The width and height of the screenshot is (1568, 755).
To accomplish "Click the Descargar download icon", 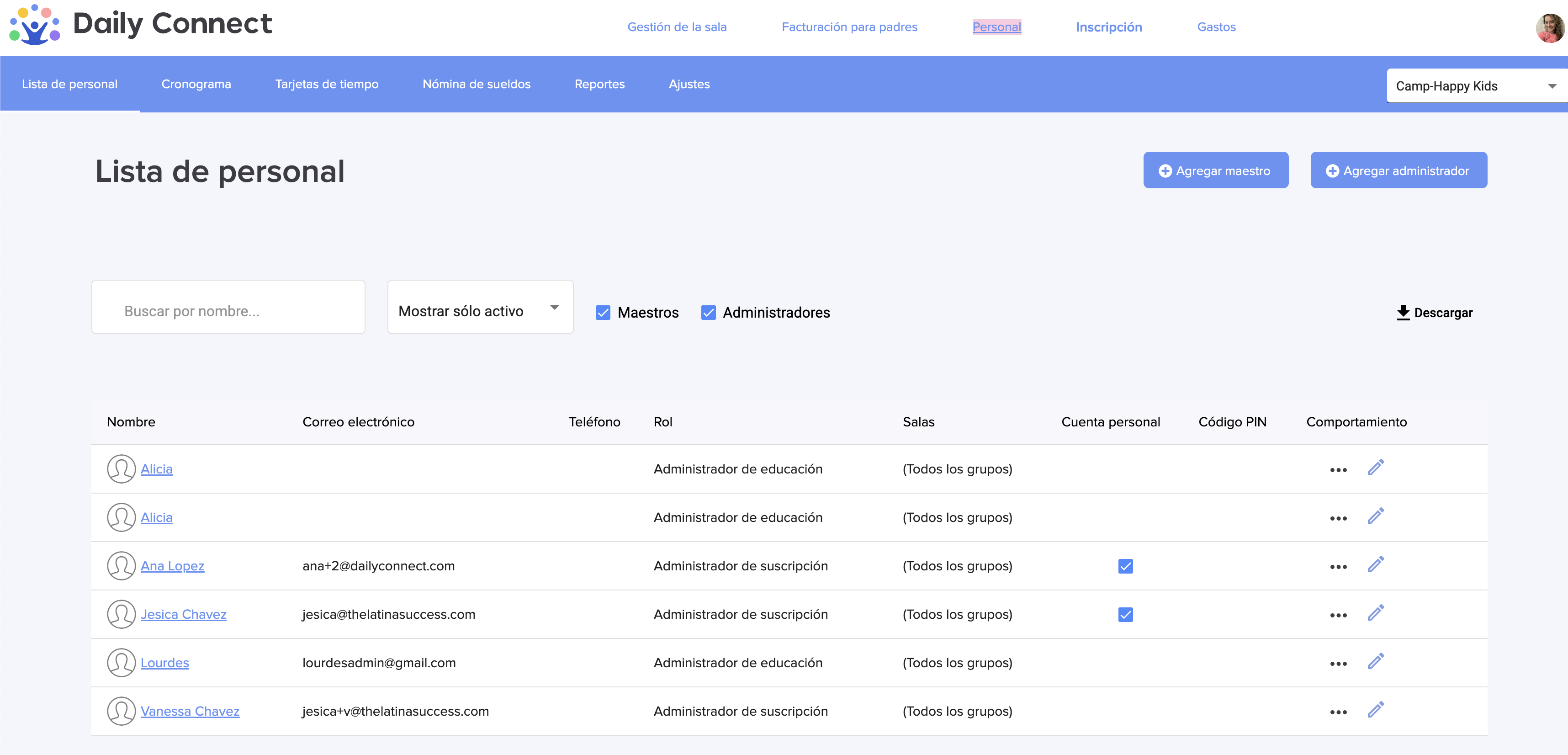I will click(1403, 312).
